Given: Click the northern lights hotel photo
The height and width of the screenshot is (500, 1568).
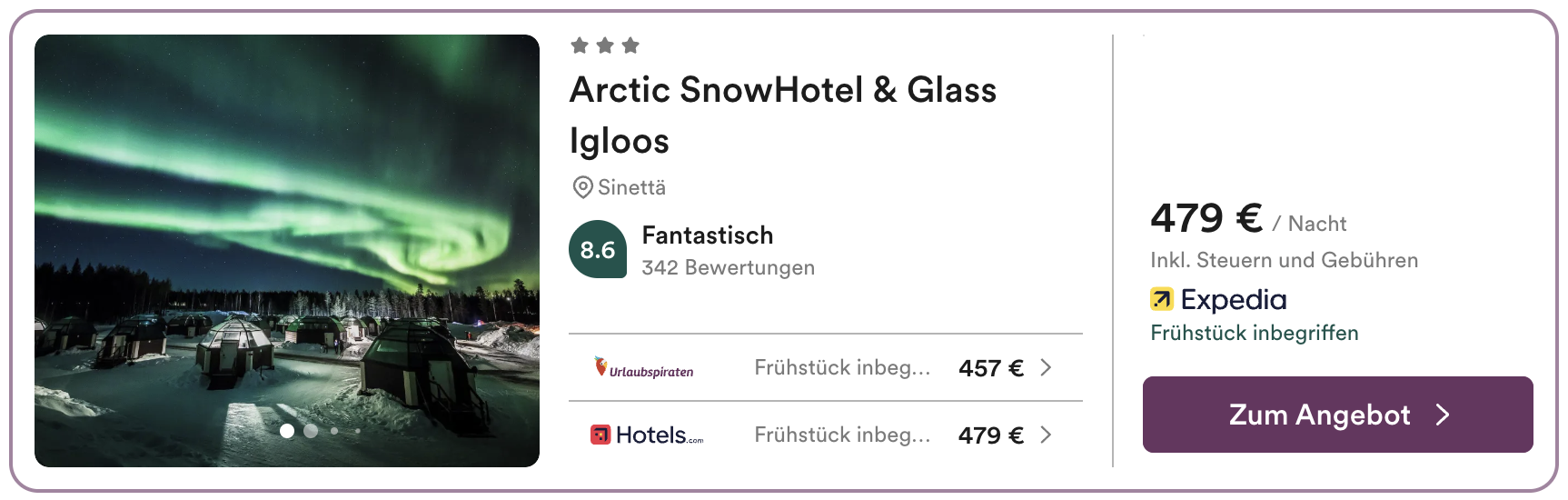Looking at the screenshot, I should pyautogui.click(x=287, y=227).
